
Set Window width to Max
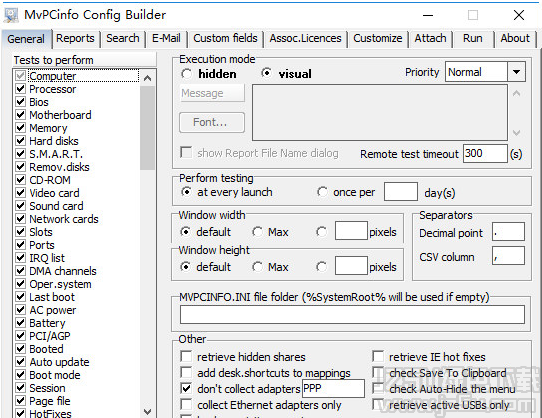point(257,232)
